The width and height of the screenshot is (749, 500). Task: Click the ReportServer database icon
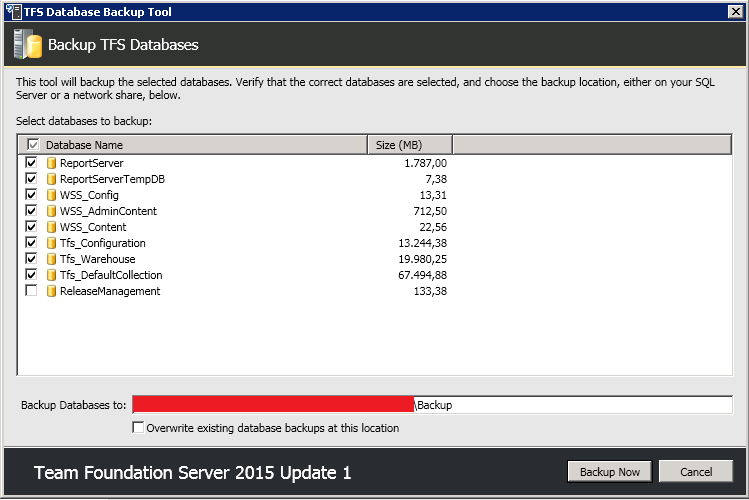tap(52, 163)
